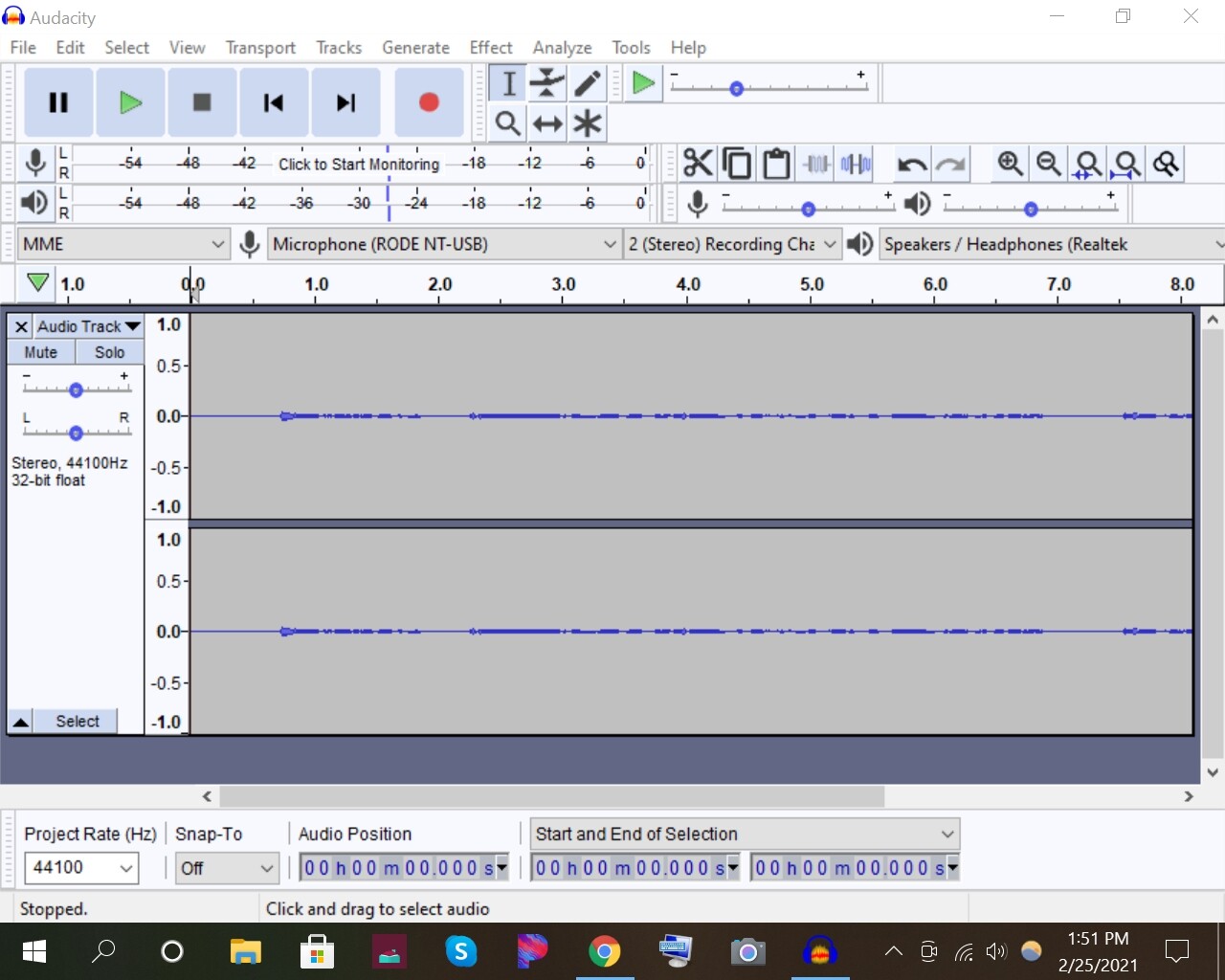Viewport: 1225px width, 980px height.
Task: Open the Snap-To Off dropdown
Action: [x=227, y=868]
